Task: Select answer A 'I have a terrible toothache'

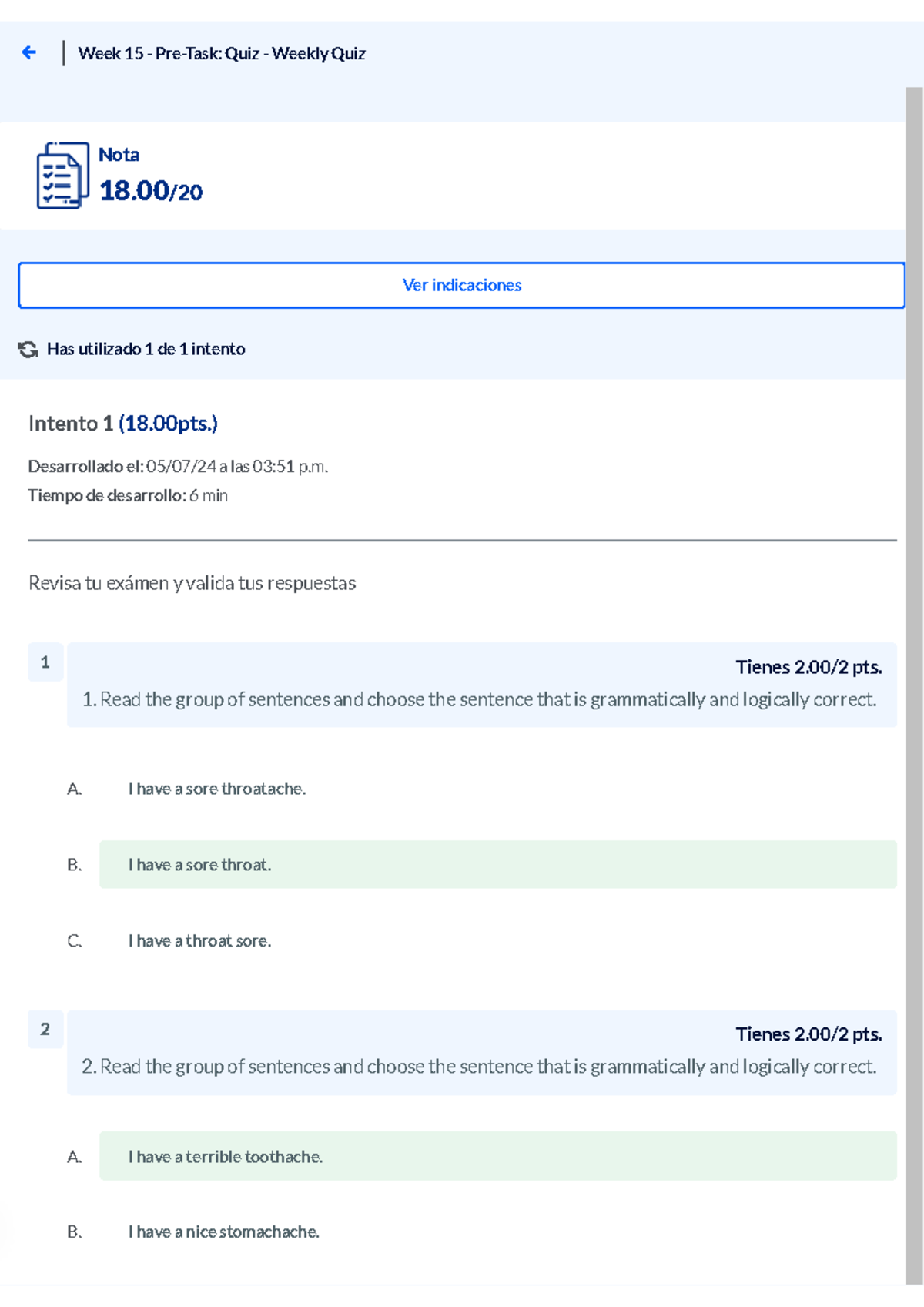Action: point(226,1155)
